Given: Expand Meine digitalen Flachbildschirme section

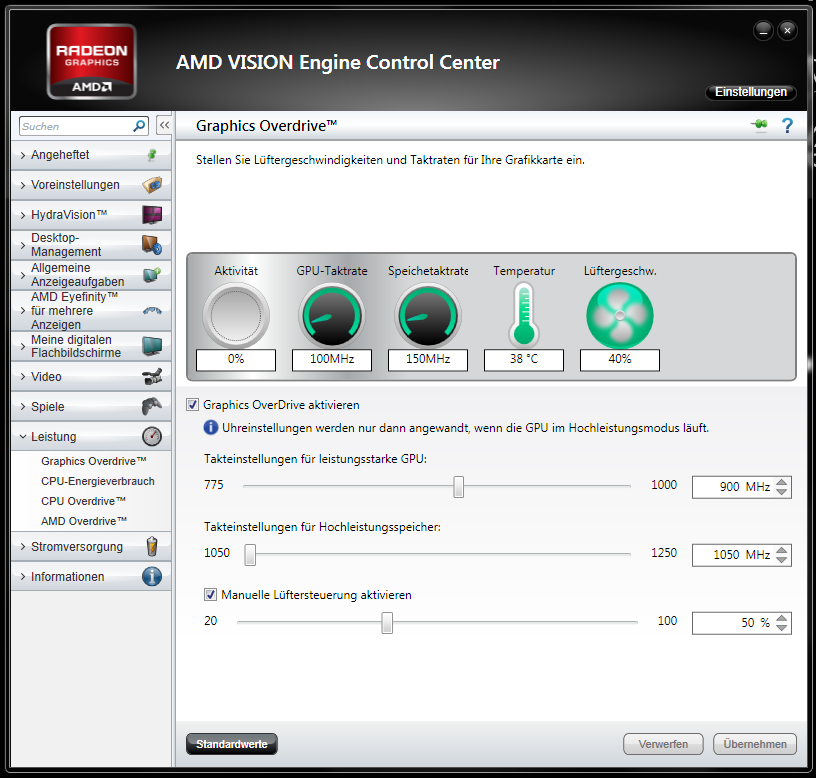Looking at the screenshot, I should point(91,346).
